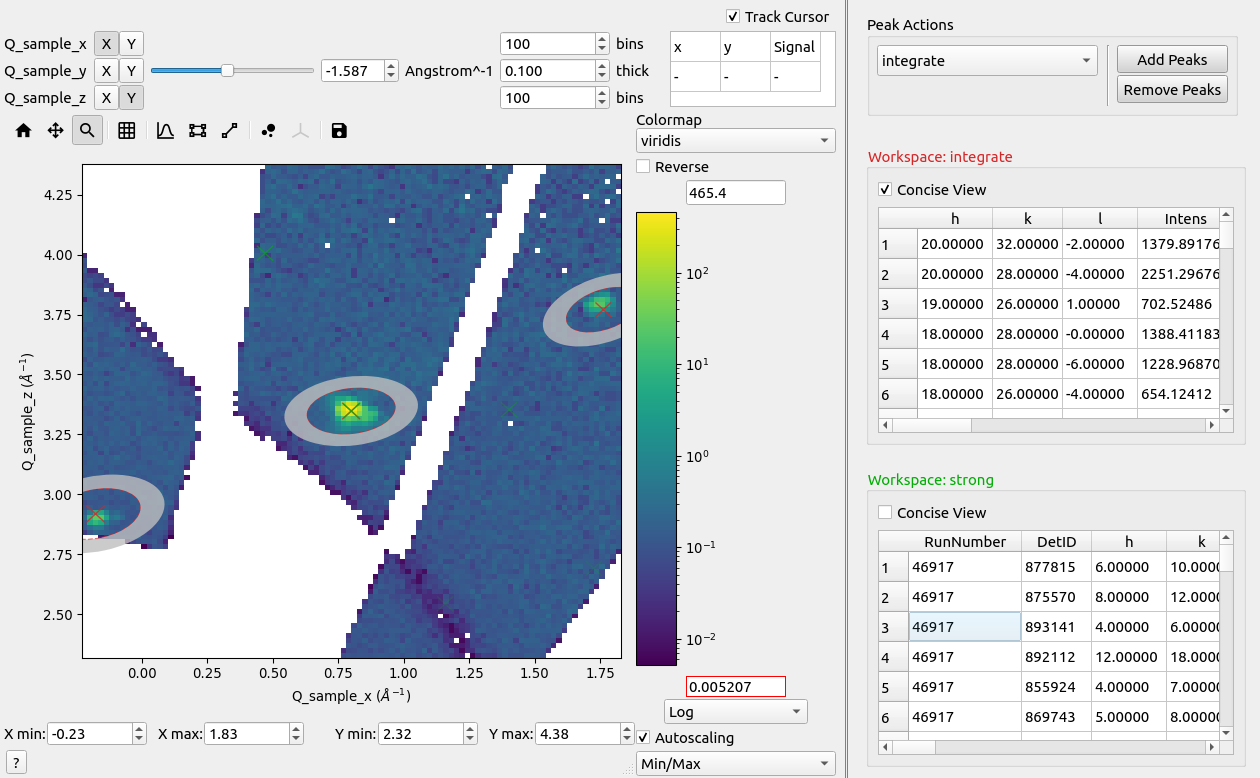This screenshot has height=778, width=1260.
Task: Click the X min input field
Action: coord(90,734)
